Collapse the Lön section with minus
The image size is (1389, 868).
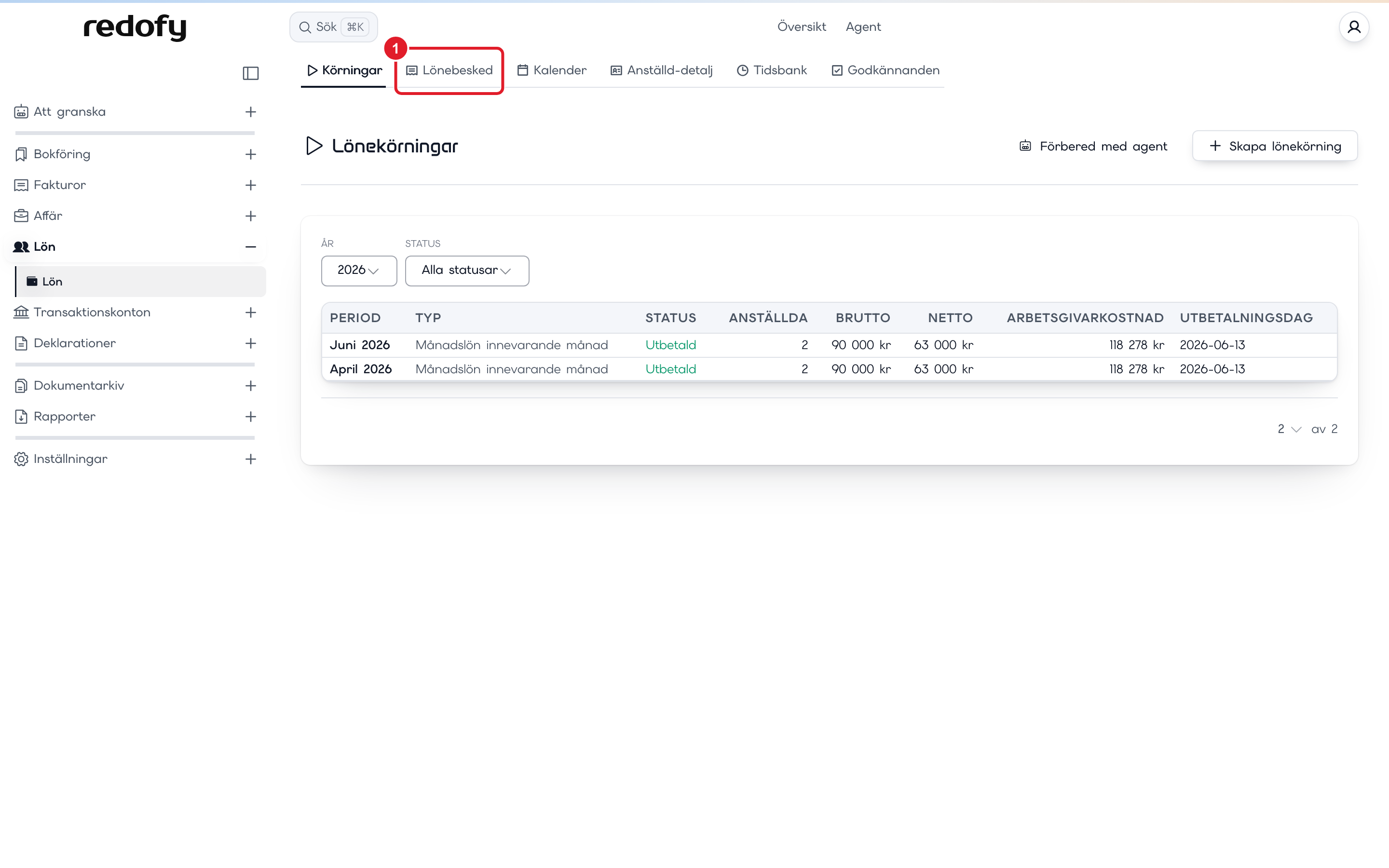[251, 247]
